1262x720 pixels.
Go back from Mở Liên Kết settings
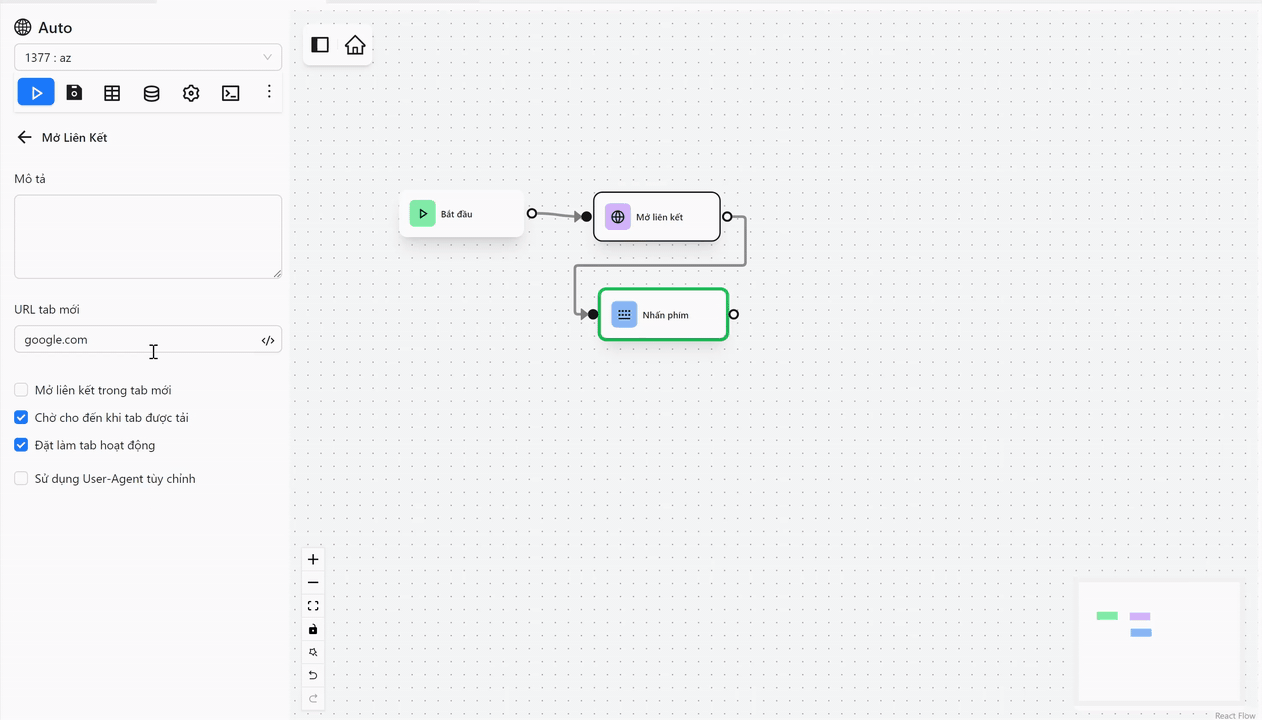24,137
